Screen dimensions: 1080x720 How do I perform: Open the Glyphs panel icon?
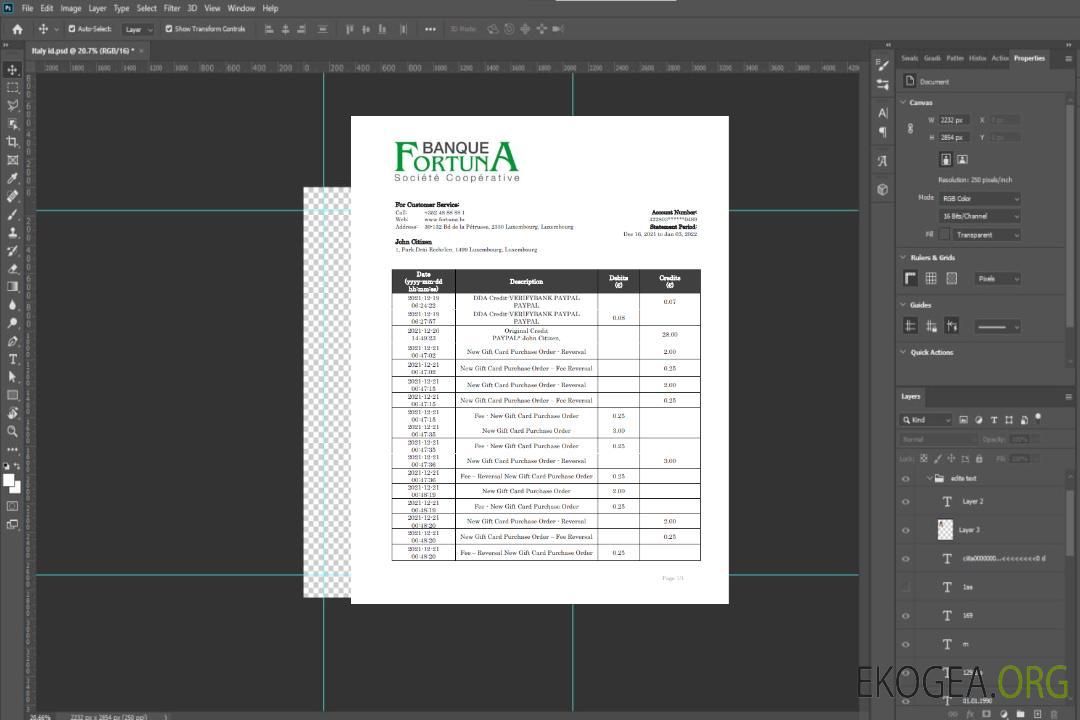coord(882,161)
